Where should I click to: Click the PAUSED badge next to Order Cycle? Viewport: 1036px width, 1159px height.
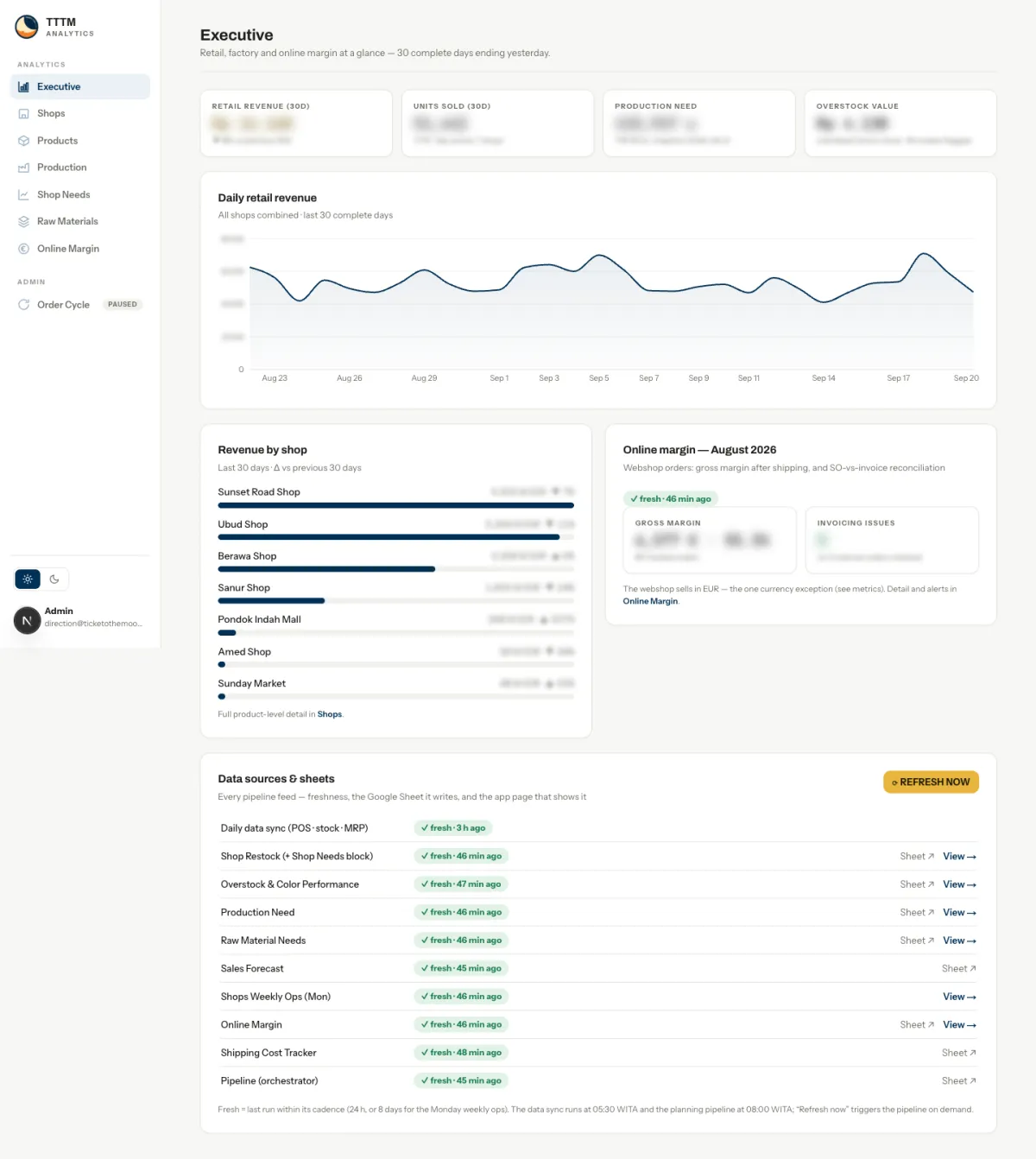(123, 305)
